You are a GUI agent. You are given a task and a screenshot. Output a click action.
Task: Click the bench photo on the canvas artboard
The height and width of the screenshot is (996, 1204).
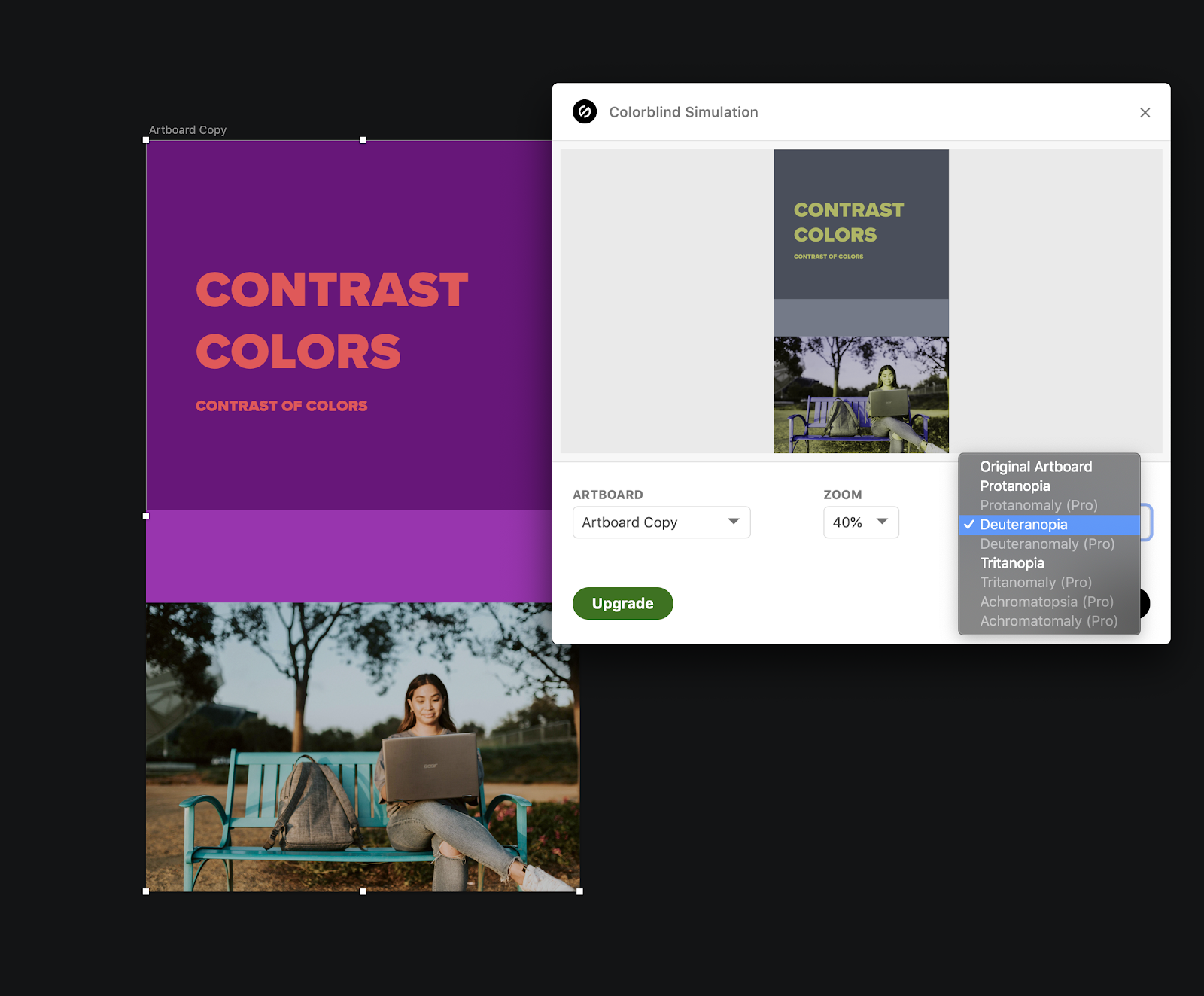click(x=361, y=747)
